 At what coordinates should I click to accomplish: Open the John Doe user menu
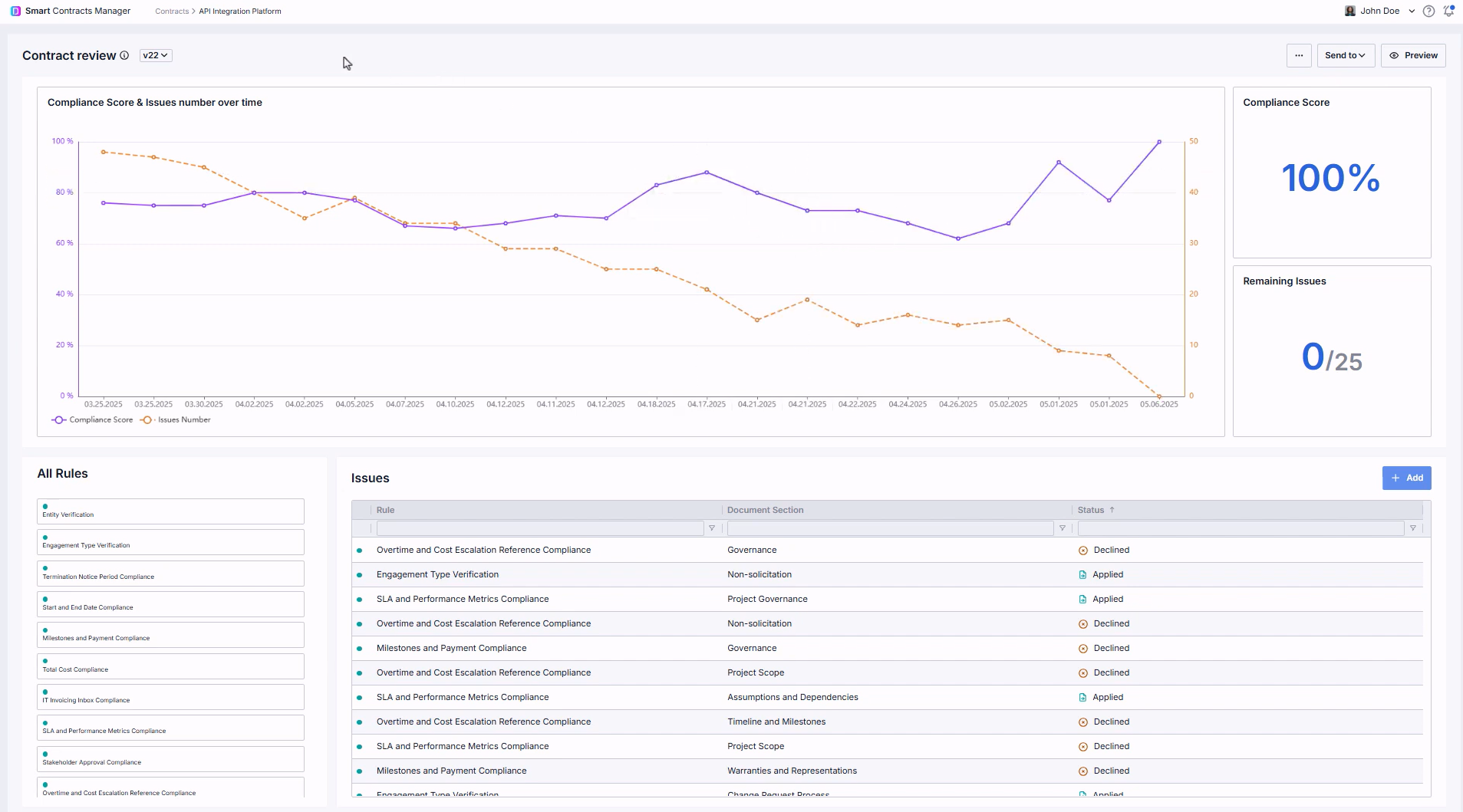[1381, 12]
